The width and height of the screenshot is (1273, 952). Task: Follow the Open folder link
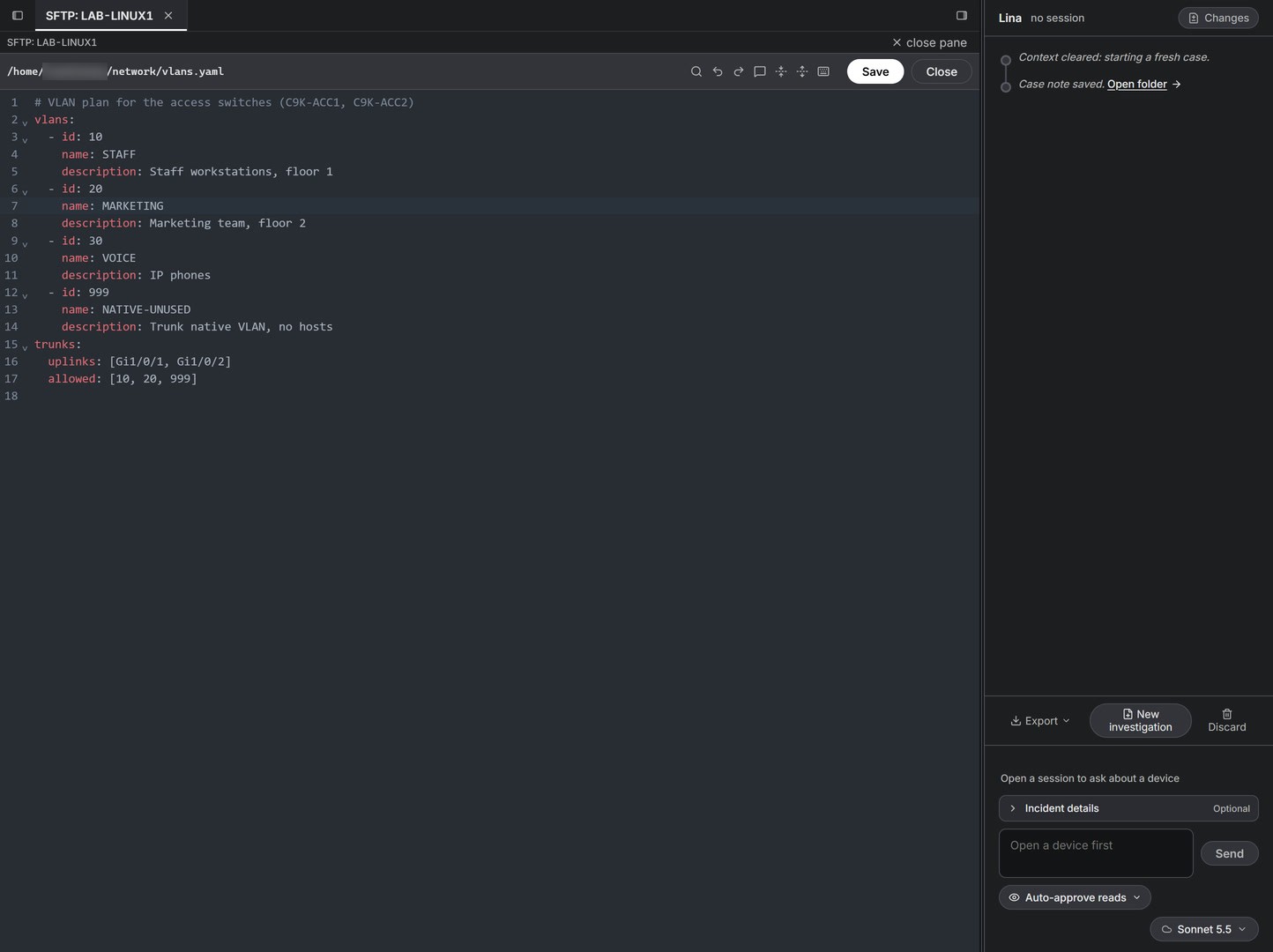click(1137, 84)
